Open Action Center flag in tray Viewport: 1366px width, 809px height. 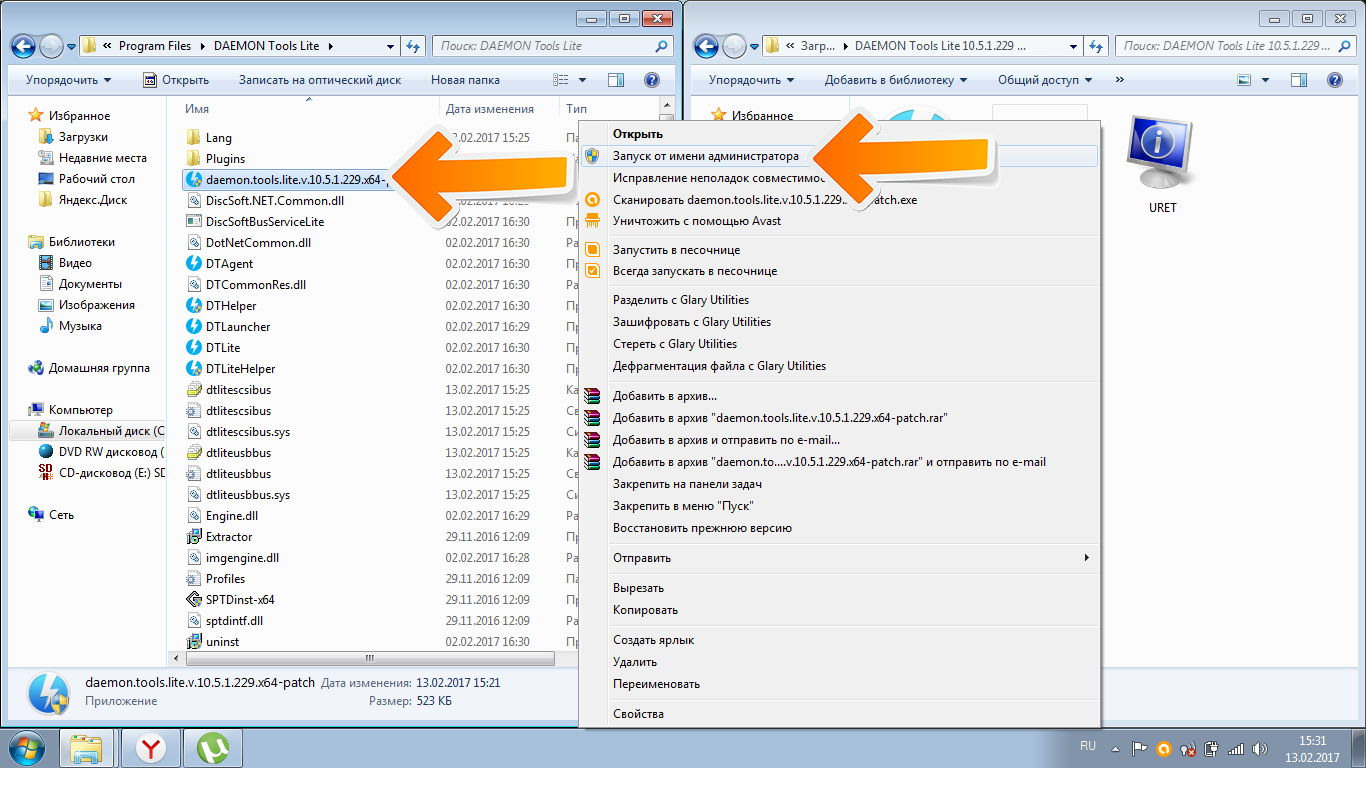coord(1139,748)
